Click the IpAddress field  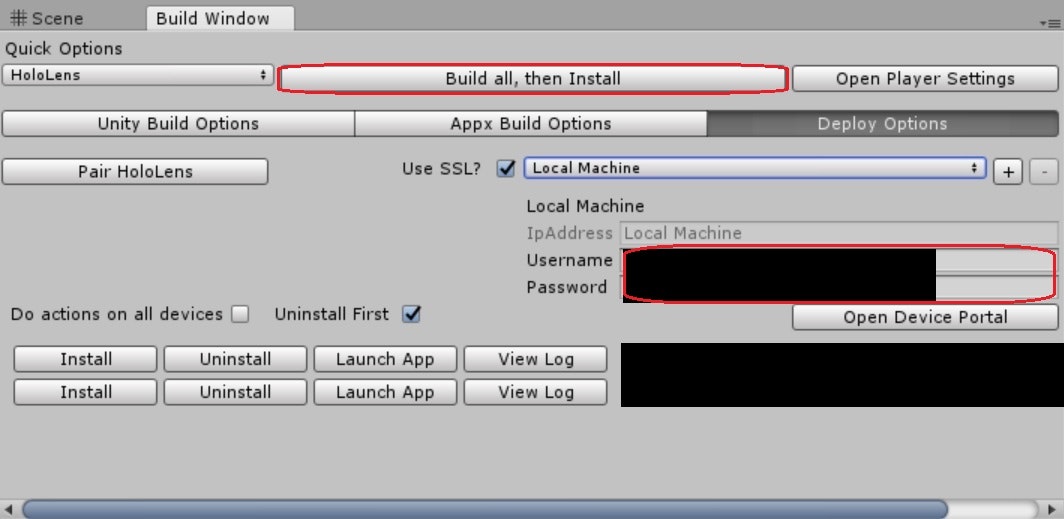[x=839, y=233]
